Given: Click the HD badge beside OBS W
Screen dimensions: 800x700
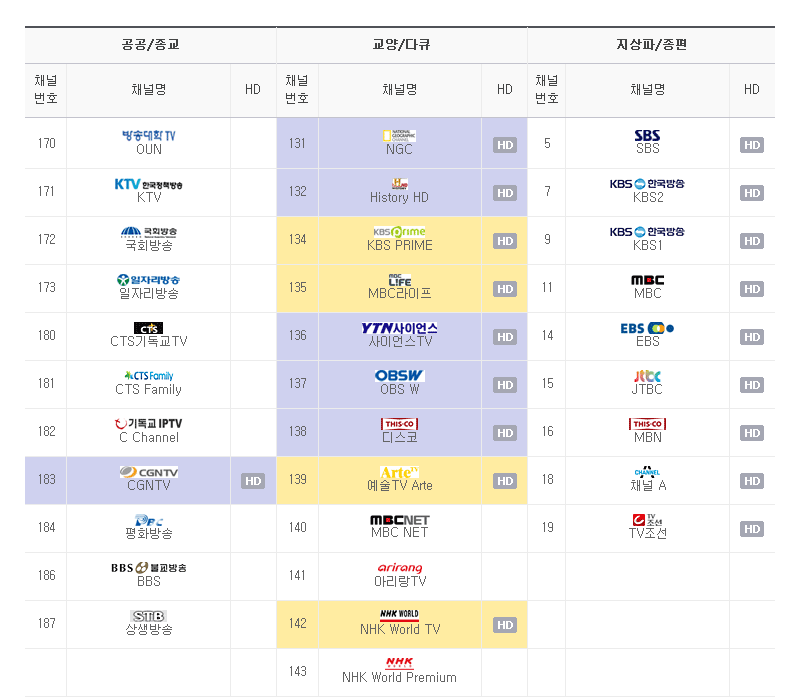Looking at the screenshot, I should (x=505, y=385).
